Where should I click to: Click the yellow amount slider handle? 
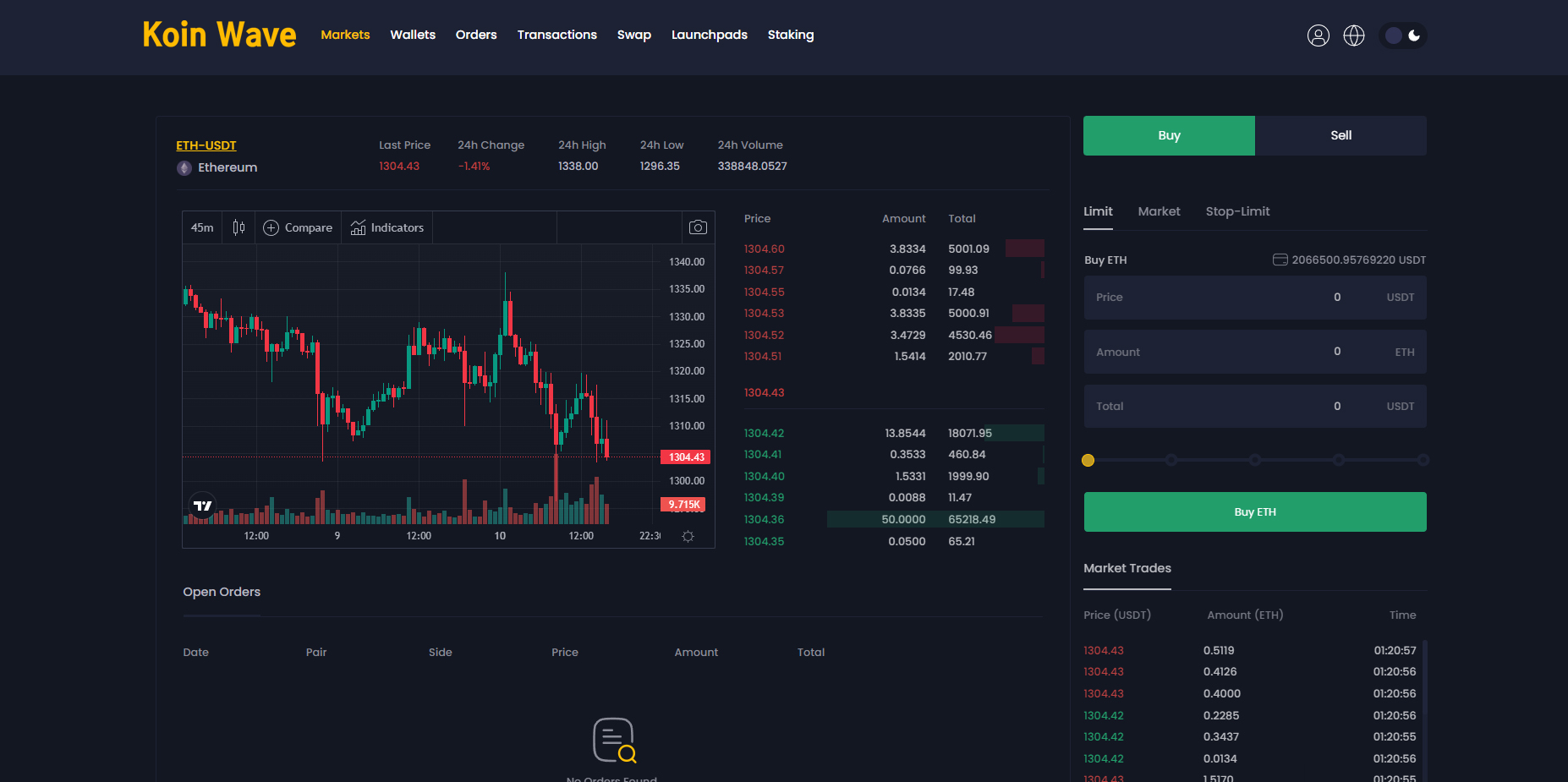point(1088,460)
